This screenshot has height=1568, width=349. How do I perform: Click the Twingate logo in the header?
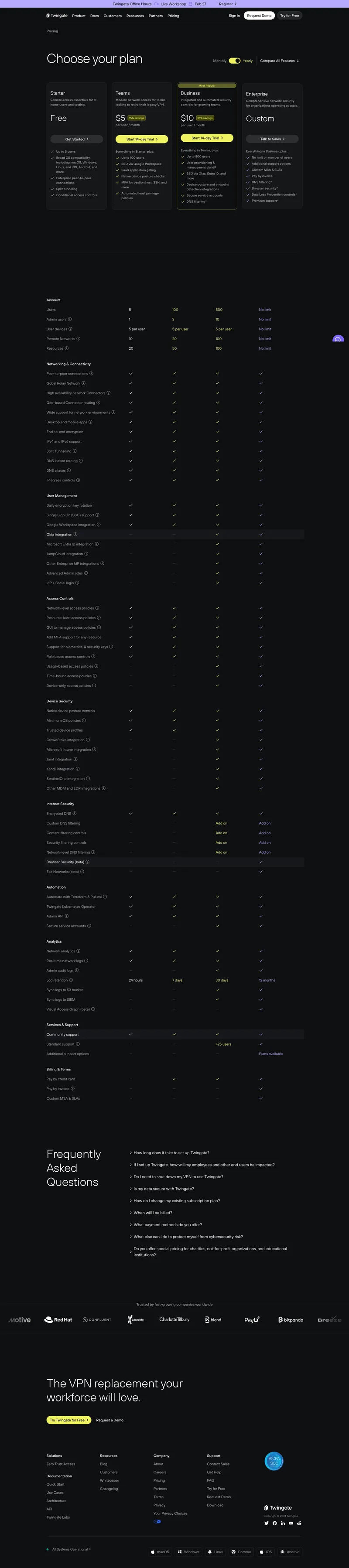57,16
